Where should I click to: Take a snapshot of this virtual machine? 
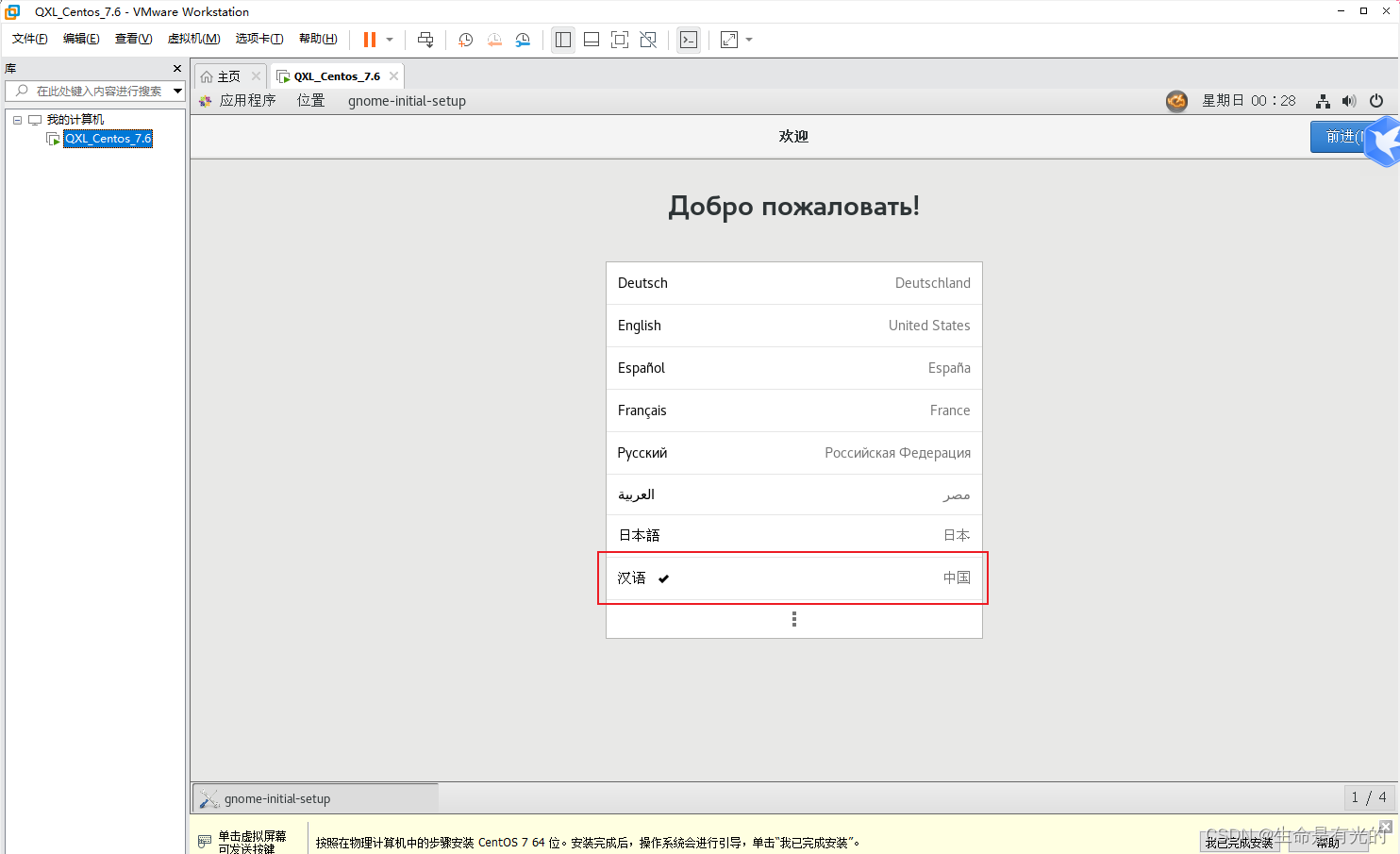point(465,40)
